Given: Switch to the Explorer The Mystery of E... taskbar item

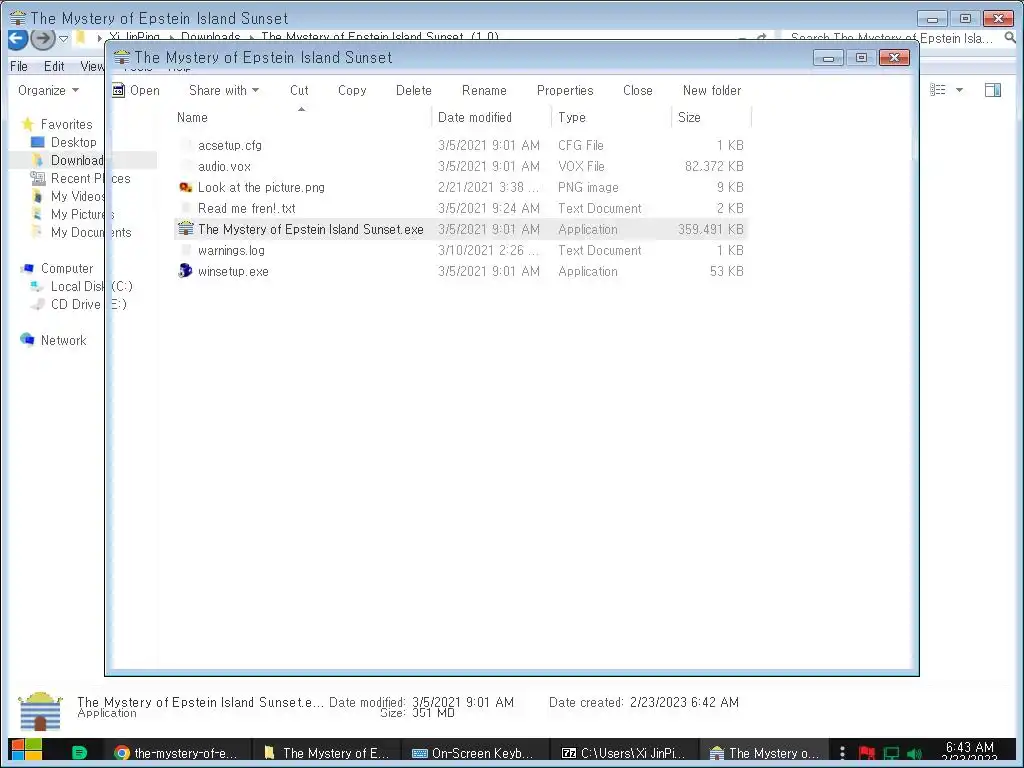Looking at the screenshot, I should click(326, 753).
